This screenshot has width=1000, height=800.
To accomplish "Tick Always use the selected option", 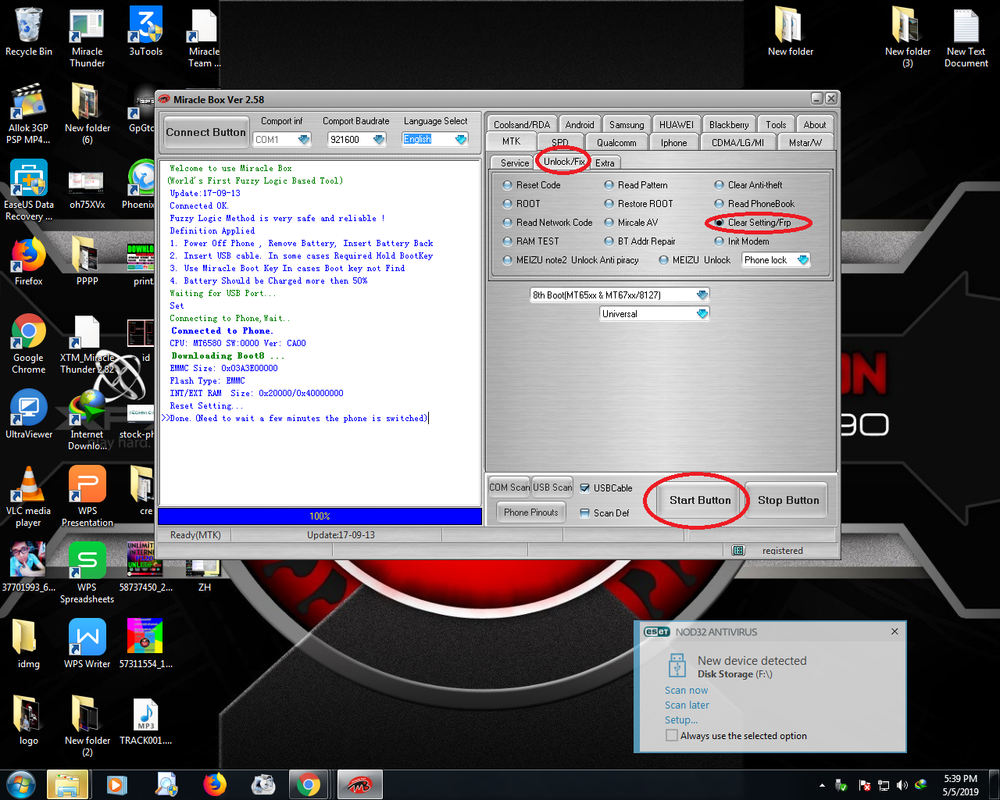I will (x=671, y=736).
